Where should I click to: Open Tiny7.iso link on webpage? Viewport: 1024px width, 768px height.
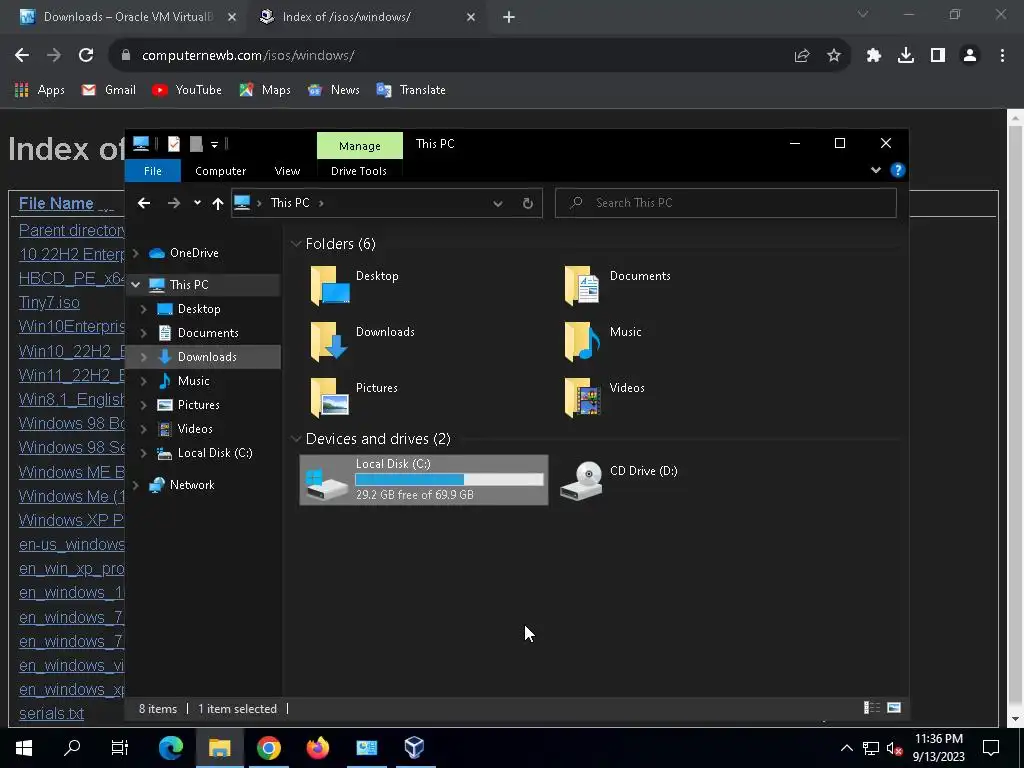(x=49, y=303)
